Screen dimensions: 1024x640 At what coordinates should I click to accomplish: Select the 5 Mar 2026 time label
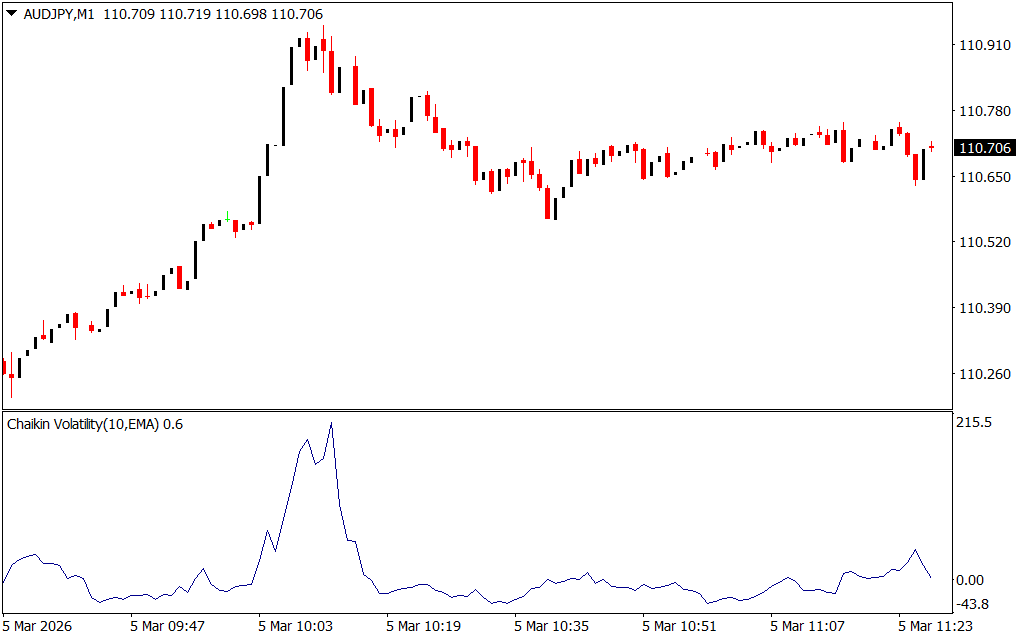[40, 626]
